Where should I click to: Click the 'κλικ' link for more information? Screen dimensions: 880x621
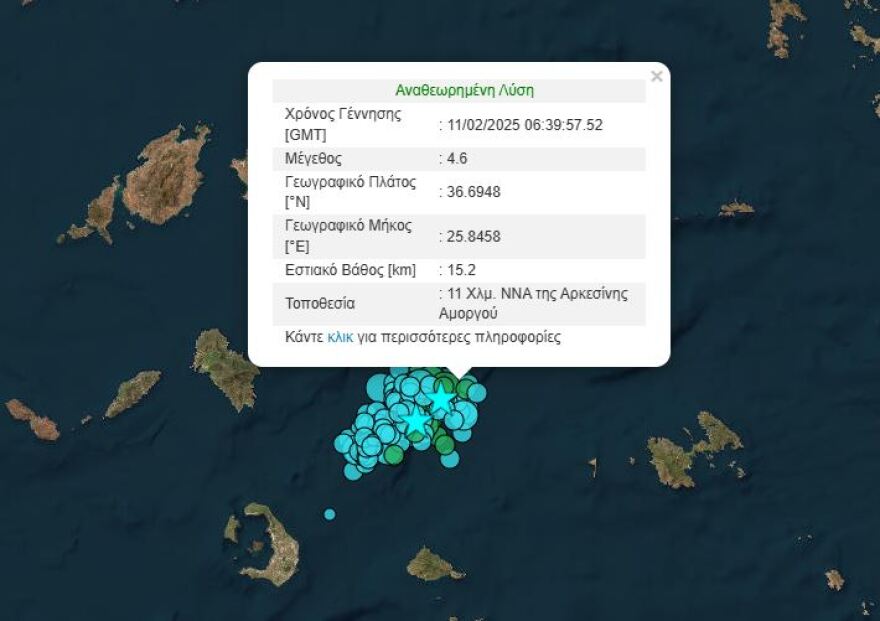pyautogui.click(x=340, y=338)
